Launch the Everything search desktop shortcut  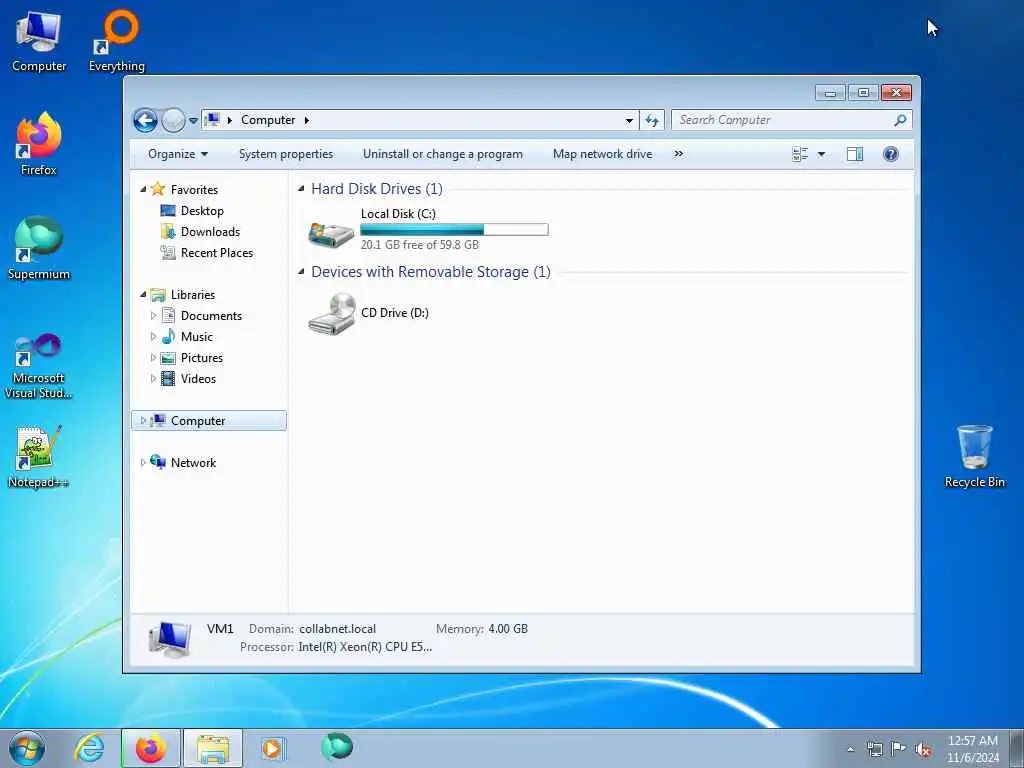tap(117, 41)
